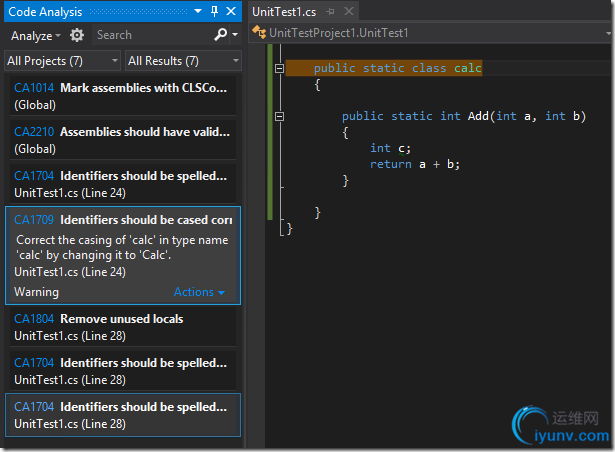This screenshot has width=615, height=452.
Task: Open the Code Analysis window position menu
Action: click(x=198, y=11)
